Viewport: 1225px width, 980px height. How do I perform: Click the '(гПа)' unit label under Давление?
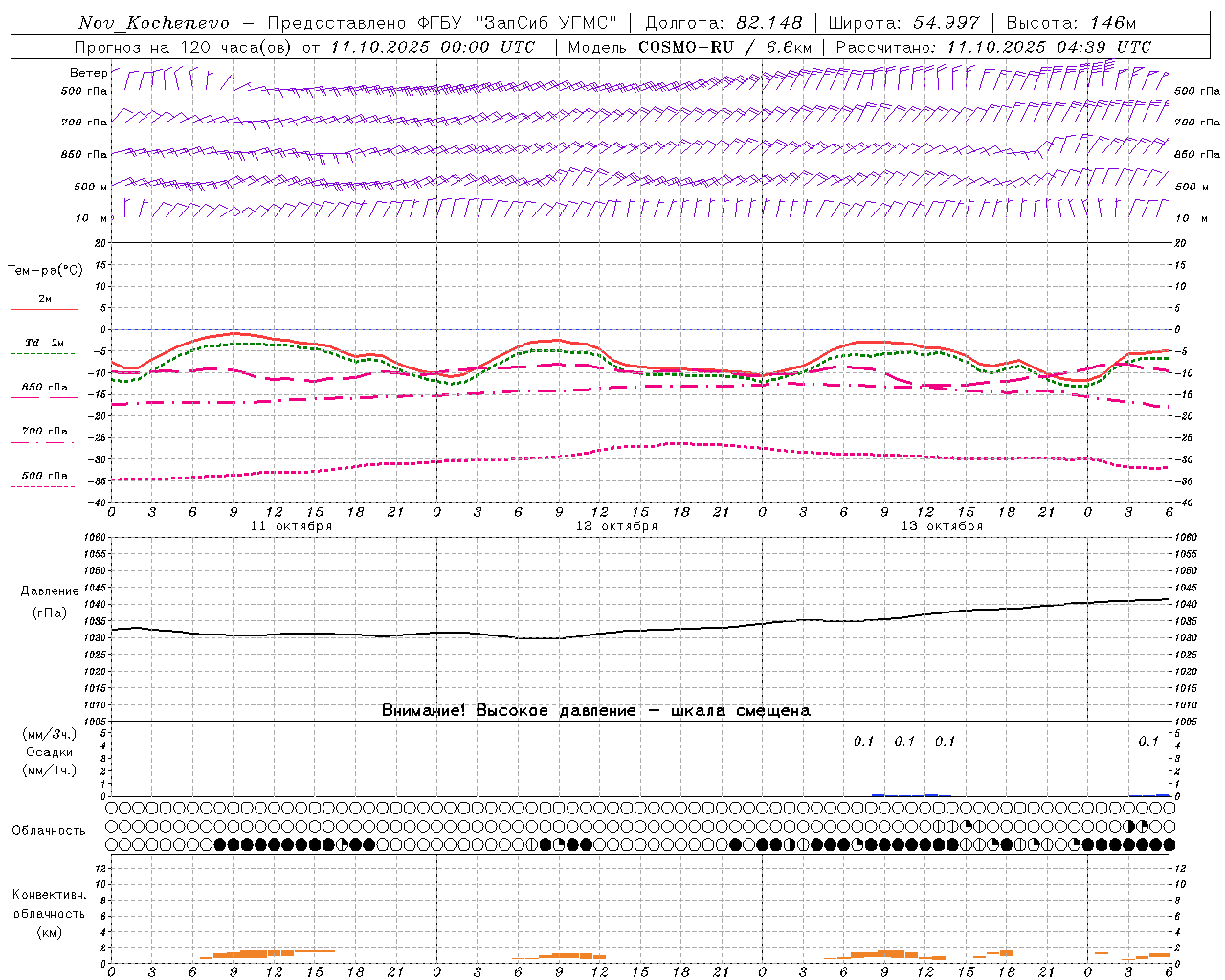click(50, 613)
